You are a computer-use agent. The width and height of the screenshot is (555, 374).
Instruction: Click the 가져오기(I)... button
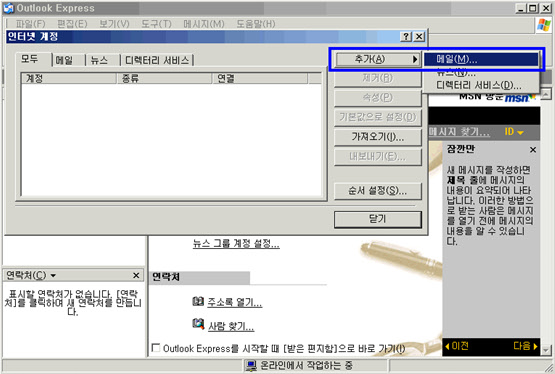pos(378,137)
